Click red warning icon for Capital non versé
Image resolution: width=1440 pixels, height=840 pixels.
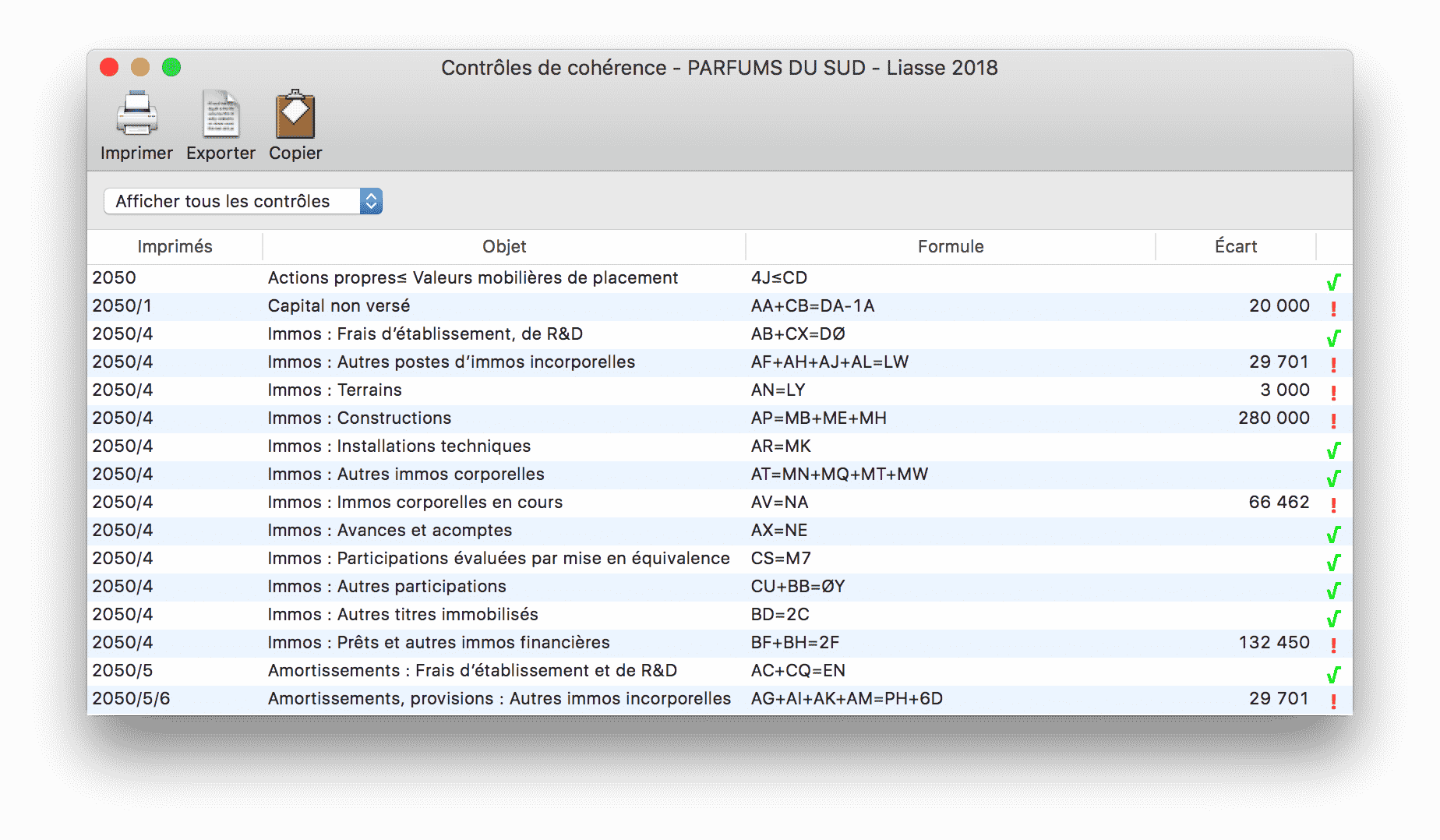point(1334,309)
